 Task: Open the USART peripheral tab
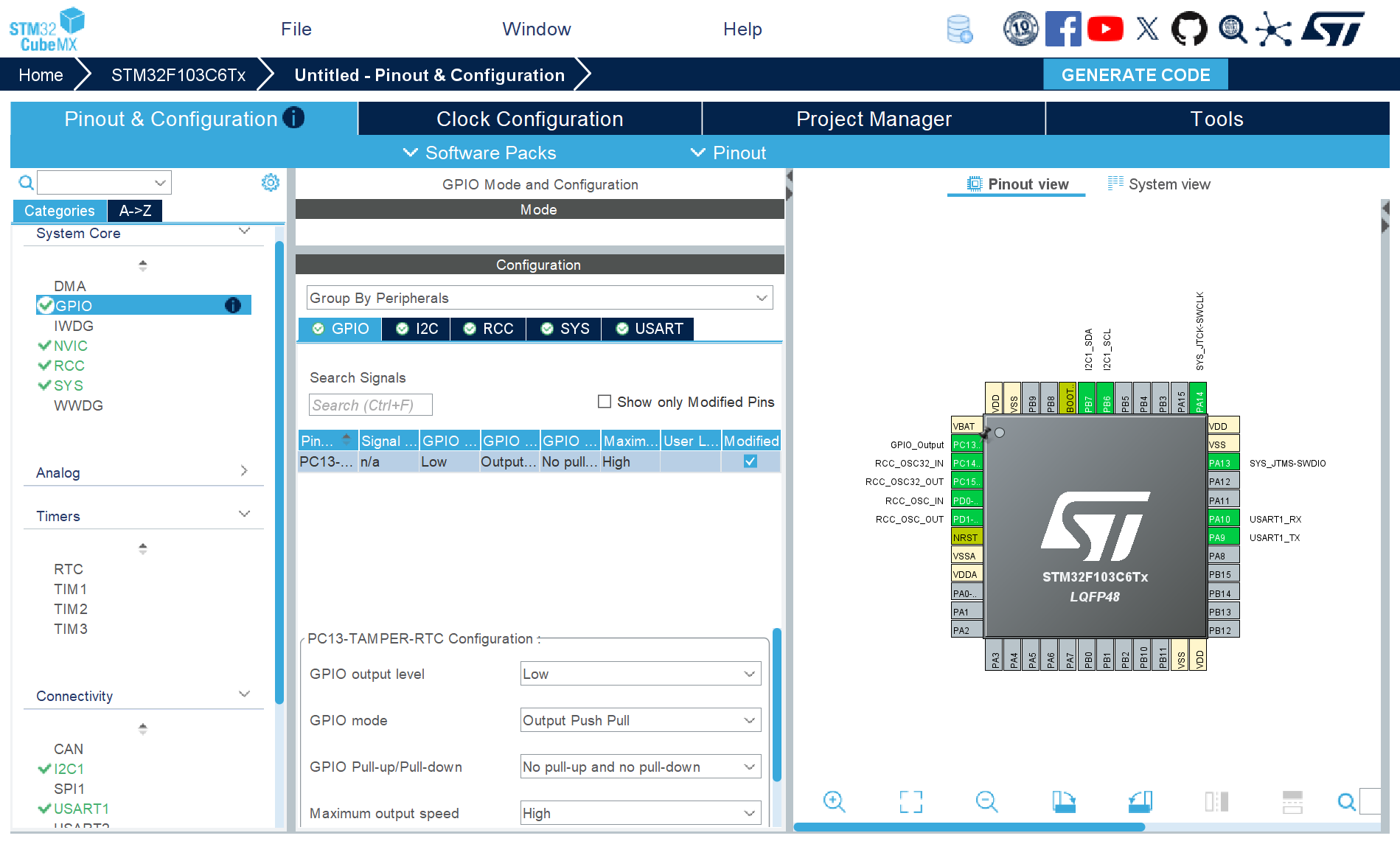point(649,329)
